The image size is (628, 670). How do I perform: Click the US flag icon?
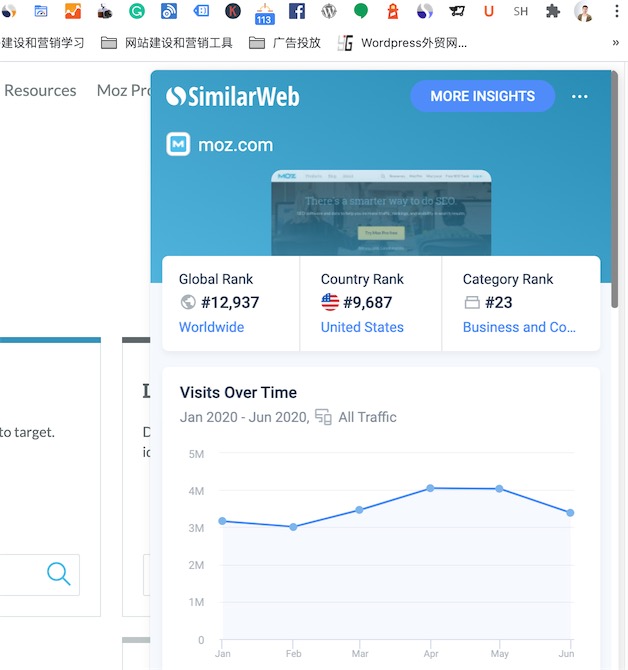(x=330, y=302)
